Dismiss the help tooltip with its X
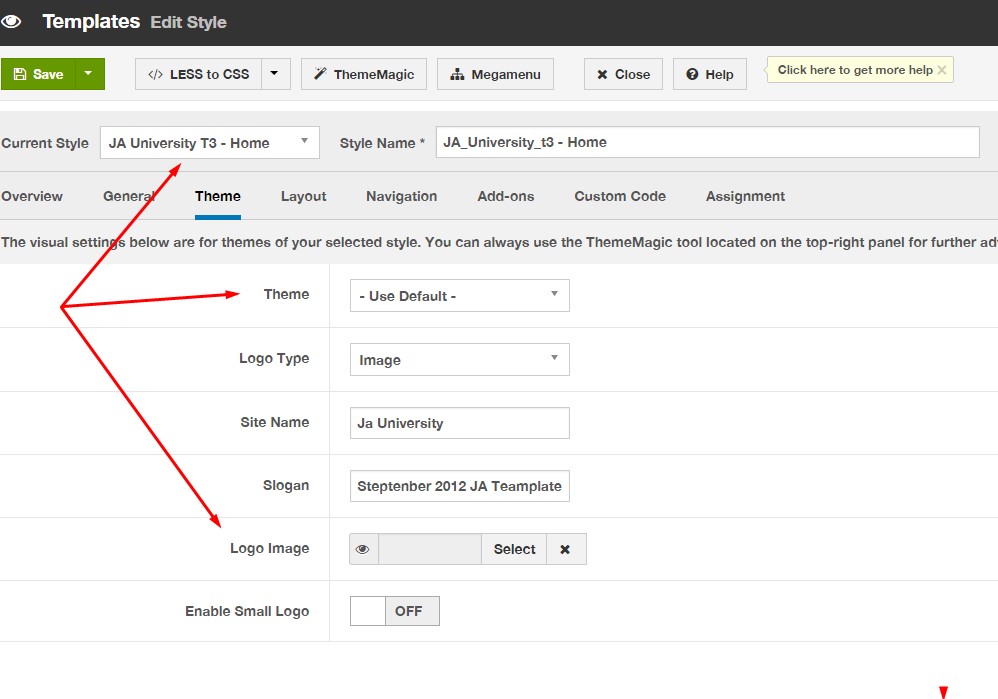The image size is (998, 699). click(x=941, y=70)
